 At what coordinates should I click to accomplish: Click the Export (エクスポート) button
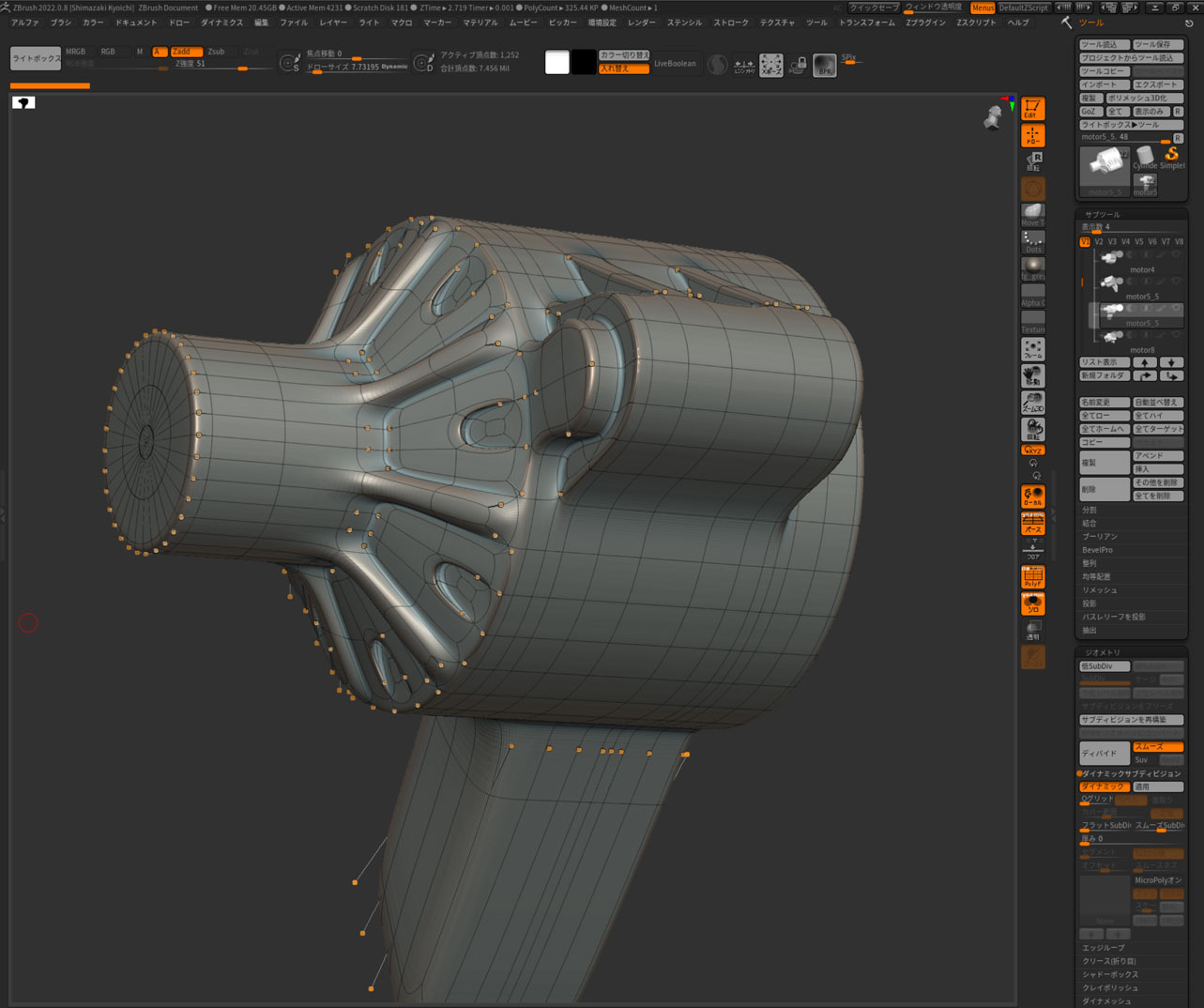(x=1158, y=84)
